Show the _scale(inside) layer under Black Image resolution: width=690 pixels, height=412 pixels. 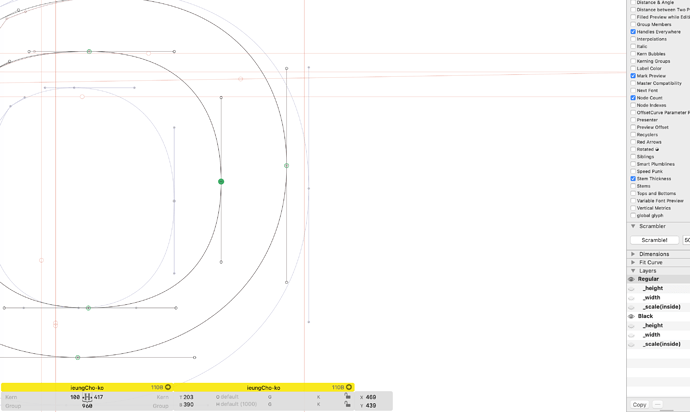click(x=631, y=345)
